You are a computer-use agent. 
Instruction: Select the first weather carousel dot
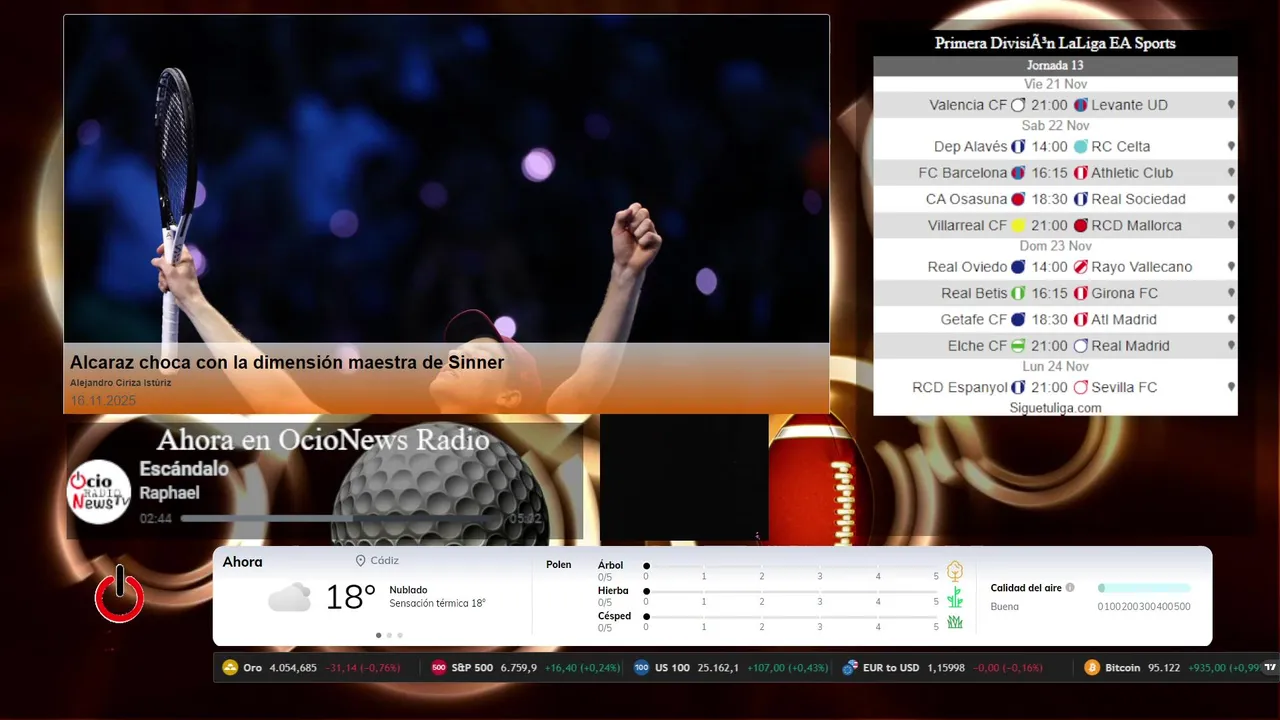pyautogui.click(x=378, y=635)
